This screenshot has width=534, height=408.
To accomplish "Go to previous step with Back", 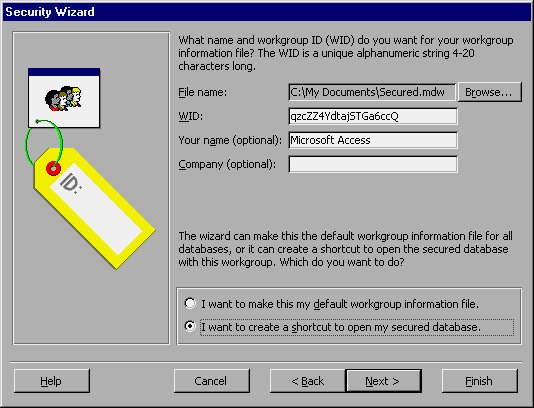I will pos(308,381).
